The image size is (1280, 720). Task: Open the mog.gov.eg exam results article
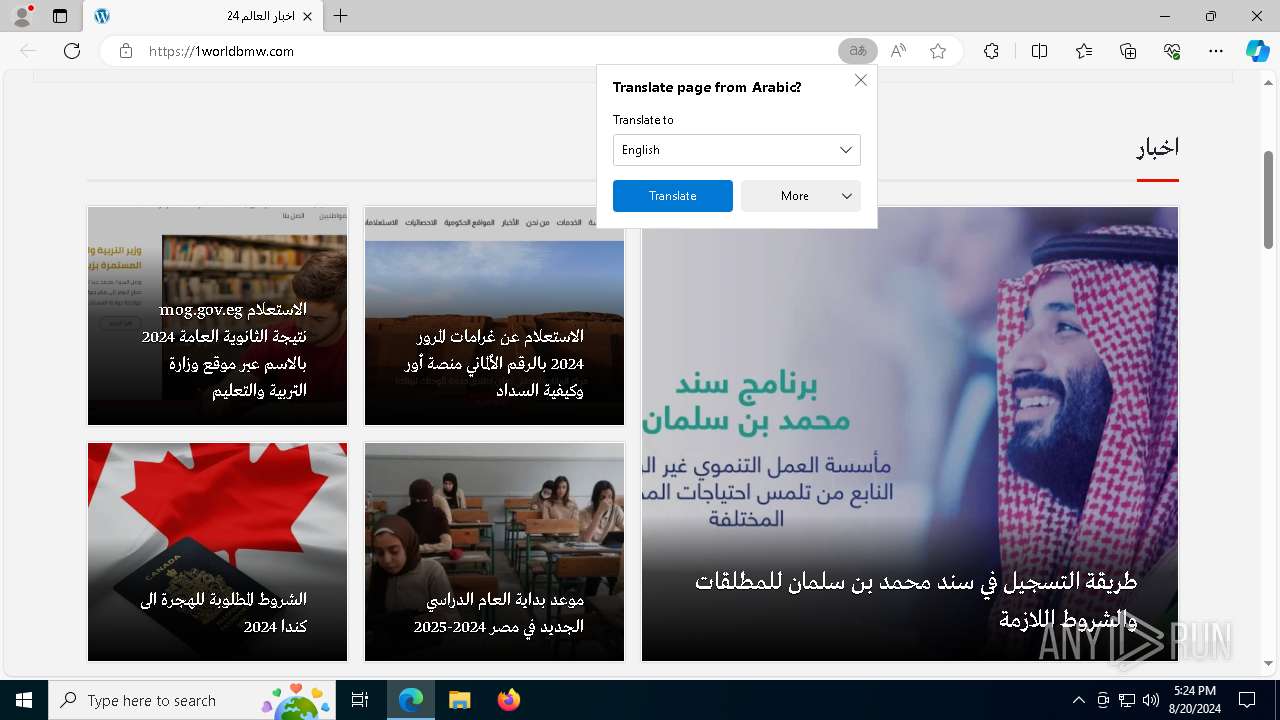[x=217, y=316]
